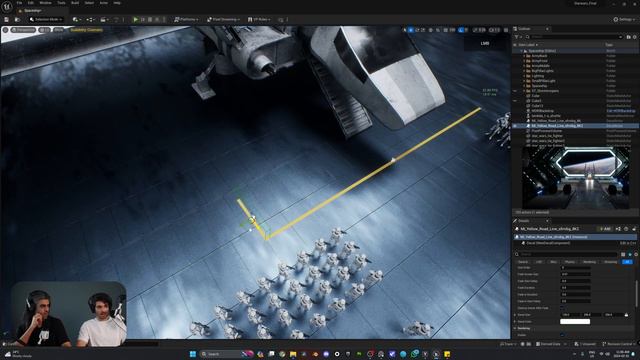This screenshot has width=640, height=360.
Task: Open the Selection Mode dropdown
Action: click(46, 19)
